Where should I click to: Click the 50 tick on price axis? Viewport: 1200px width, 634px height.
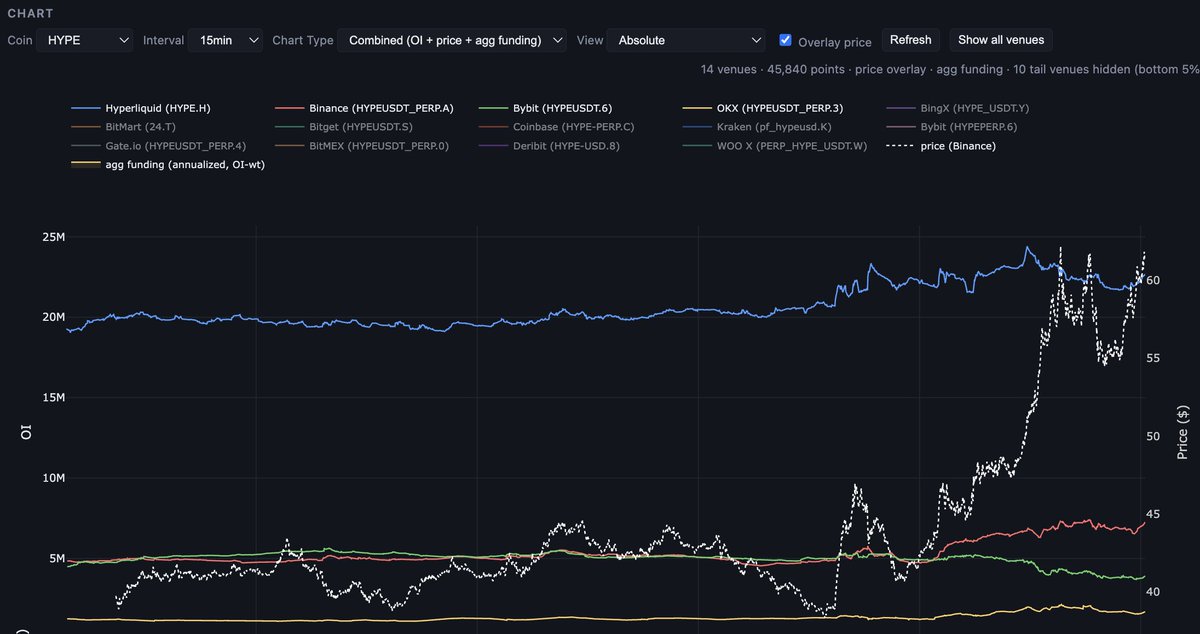coord(1153,436)
